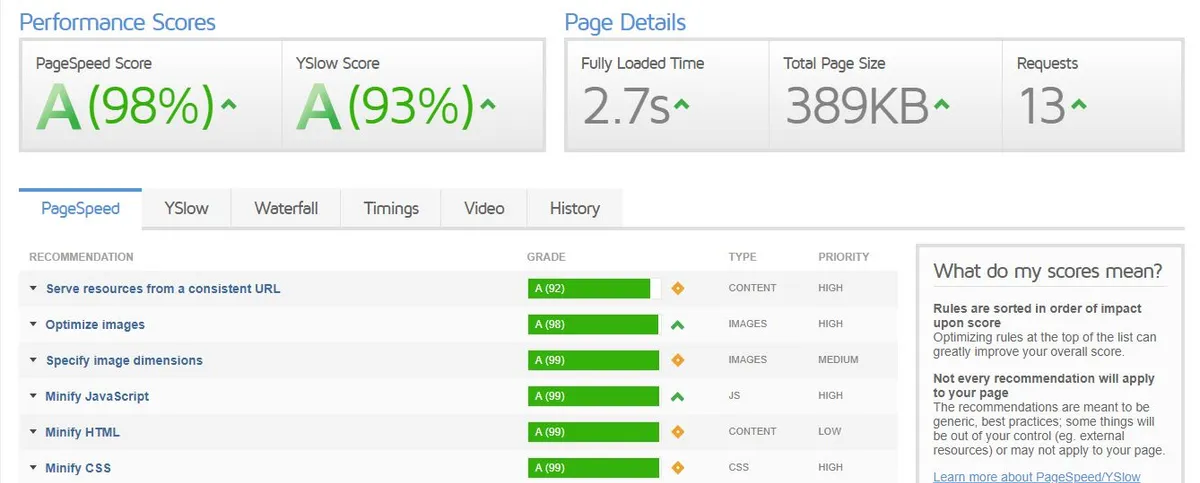1200x483 pixels.
Task: Click the 2.7s fully loaded time value
Action: [625, 106]
